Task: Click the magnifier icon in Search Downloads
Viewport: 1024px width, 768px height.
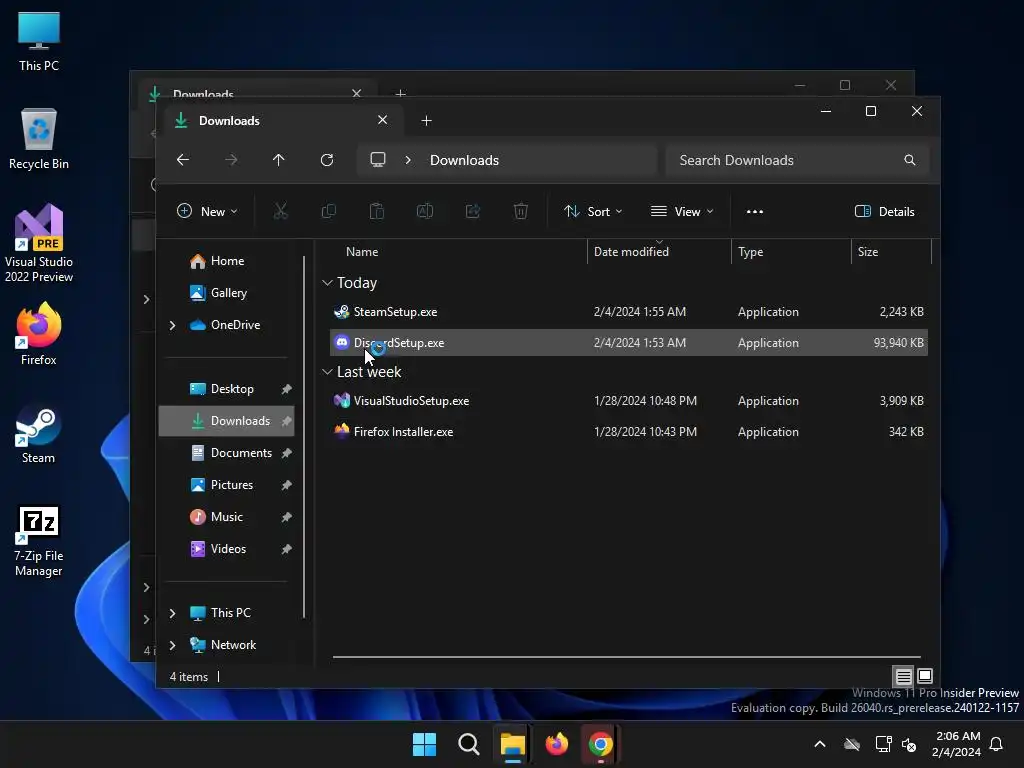Action: 910,160
